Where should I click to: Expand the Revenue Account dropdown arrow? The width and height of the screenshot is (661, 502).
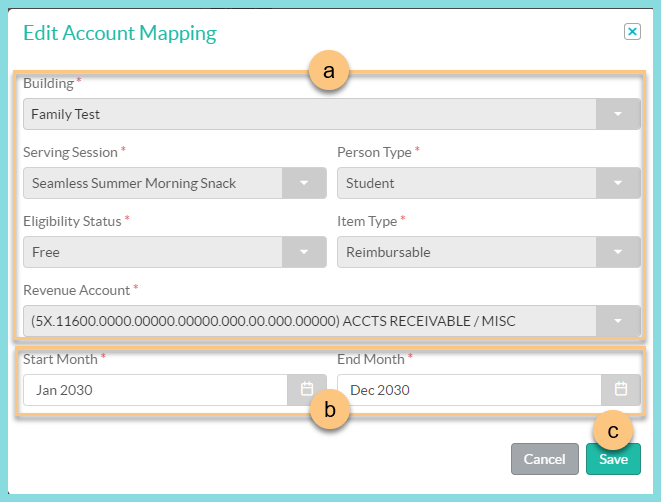(x=618, y=322)
